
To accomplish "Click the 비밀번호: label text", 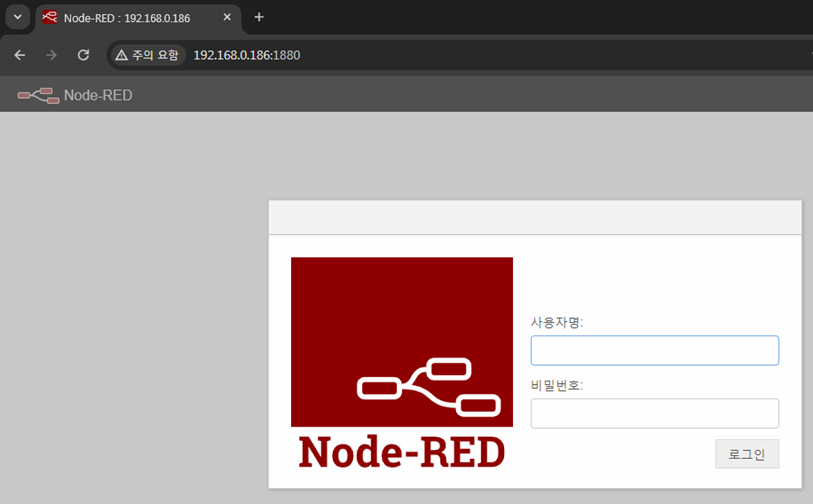I will tap(557, 385).
